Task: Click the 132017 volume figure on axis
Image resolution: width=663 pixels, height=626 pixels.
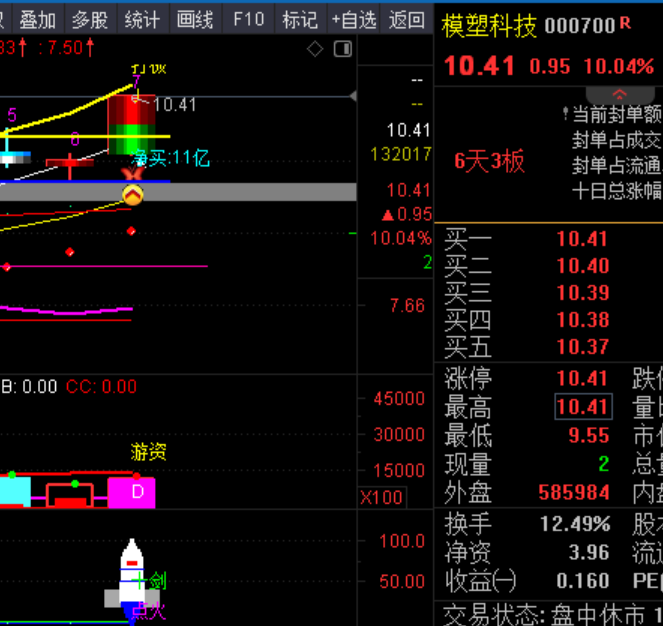Action: coord(401,154)
